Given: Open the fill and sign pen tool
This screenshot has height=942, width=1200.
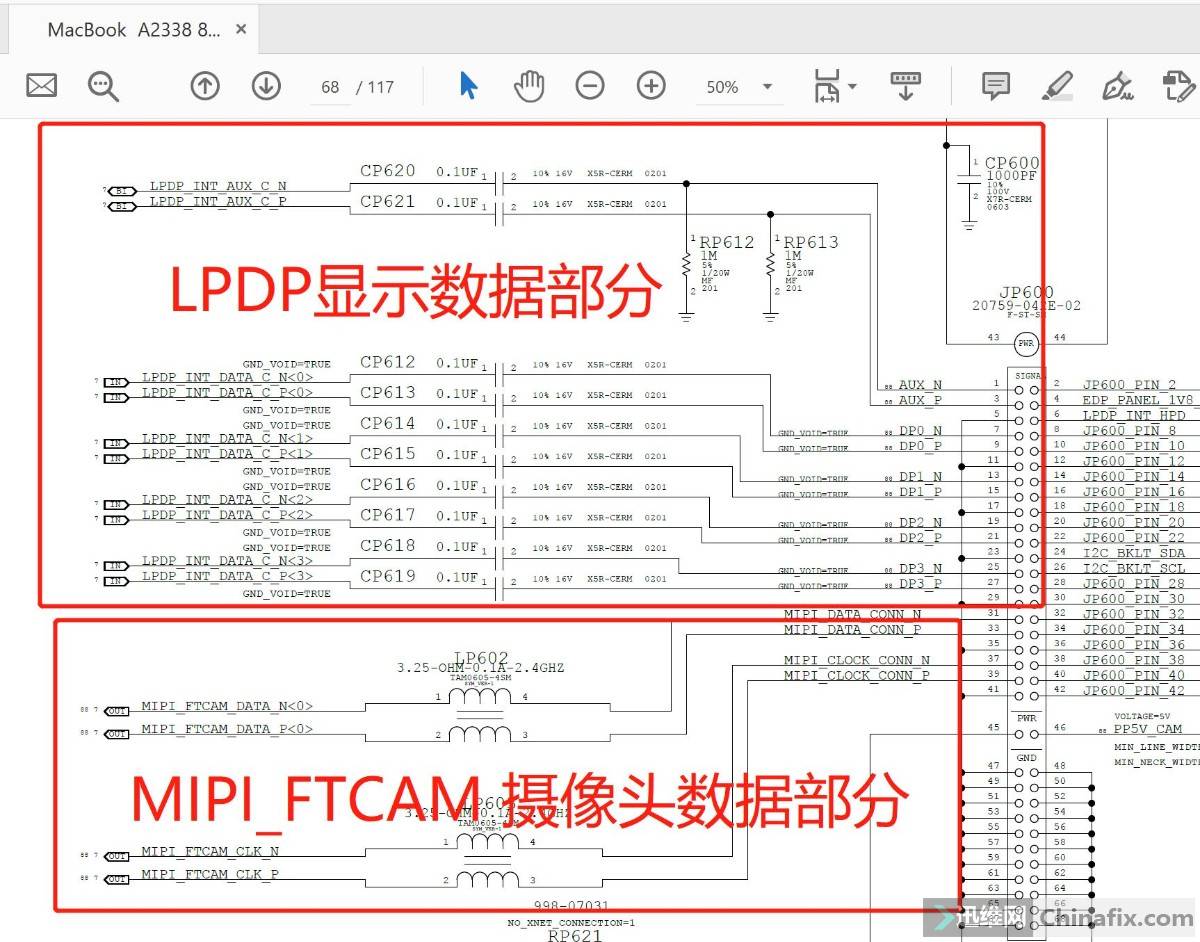Looking at the screenshot, I should click(x=1117, y=86).
